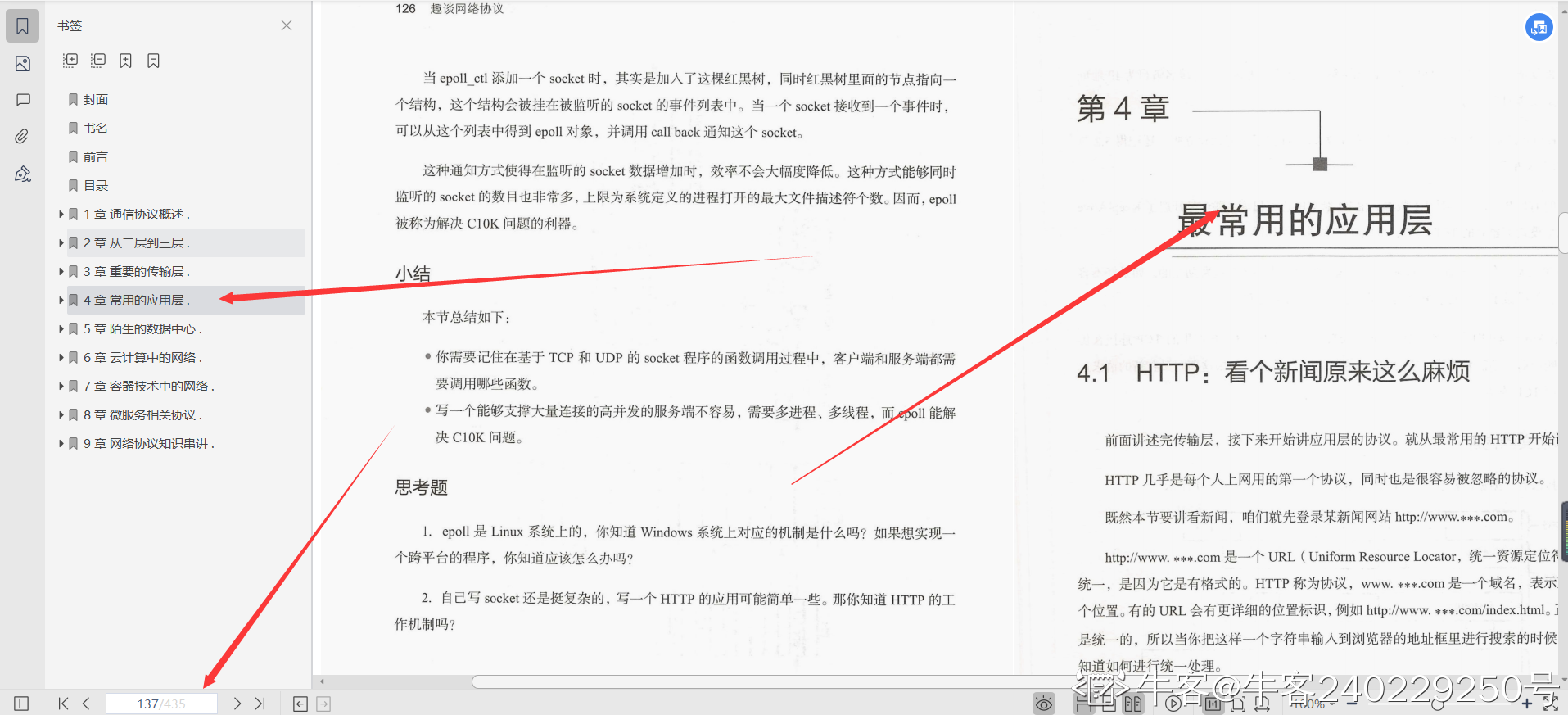Open the attachments paperclip panel
The image size is (1568, 715).
pos(23,136)
